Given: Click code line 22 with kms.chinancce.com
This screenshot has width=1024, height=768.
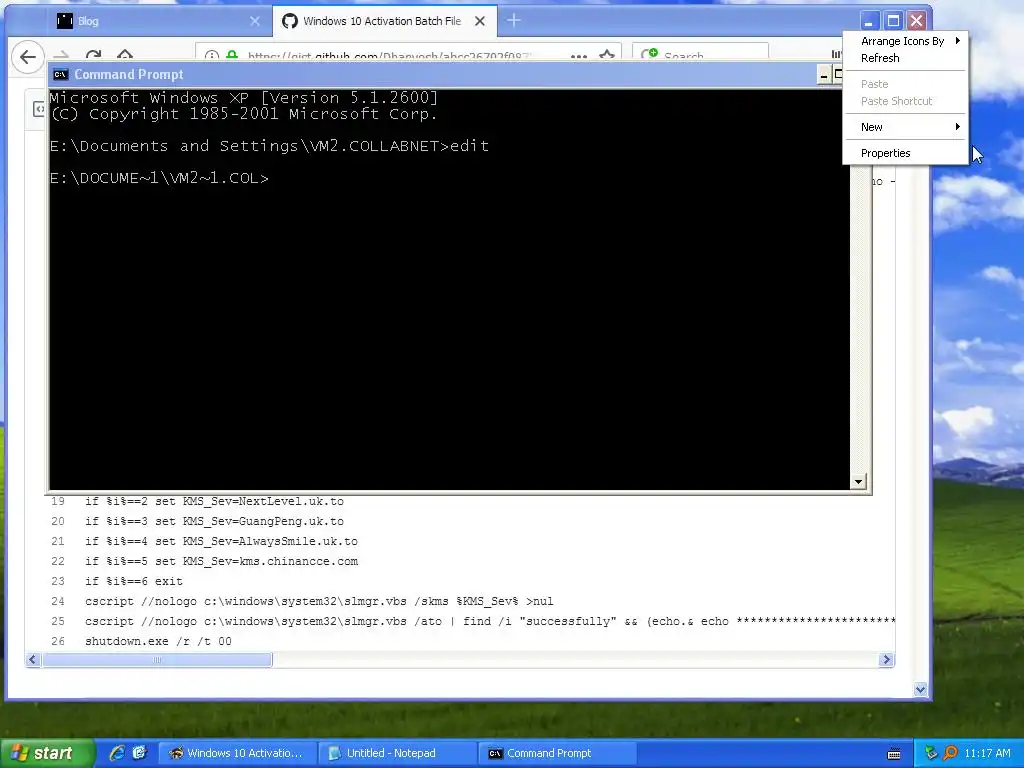Looking at the screenshot, I should (221, 561).
